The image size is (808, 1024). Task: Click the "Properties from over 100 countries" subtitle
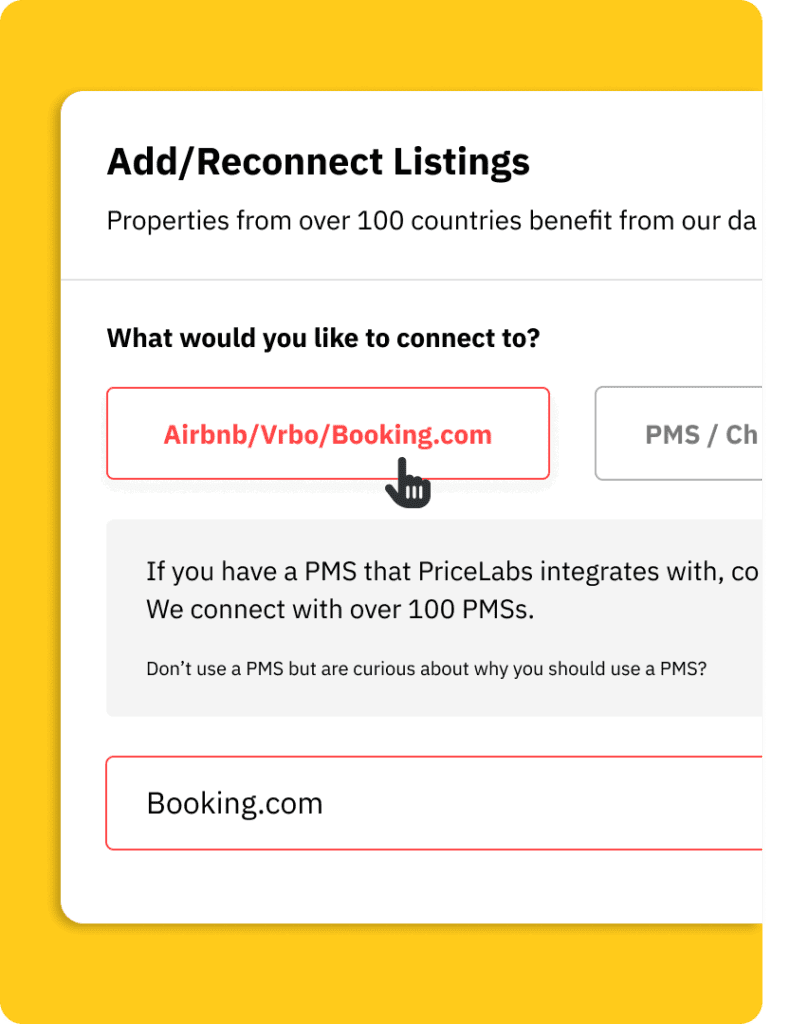(x=430, y=220)
